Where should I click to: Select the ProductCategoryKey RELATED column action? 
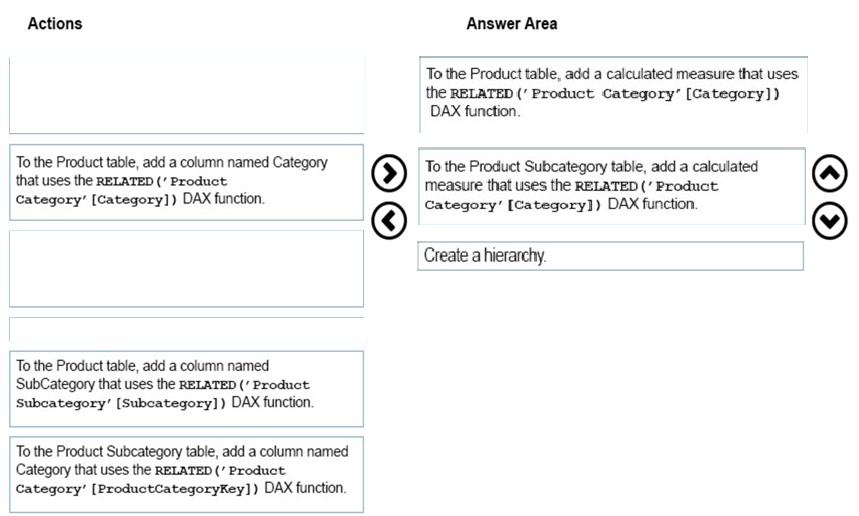(186, 474)
